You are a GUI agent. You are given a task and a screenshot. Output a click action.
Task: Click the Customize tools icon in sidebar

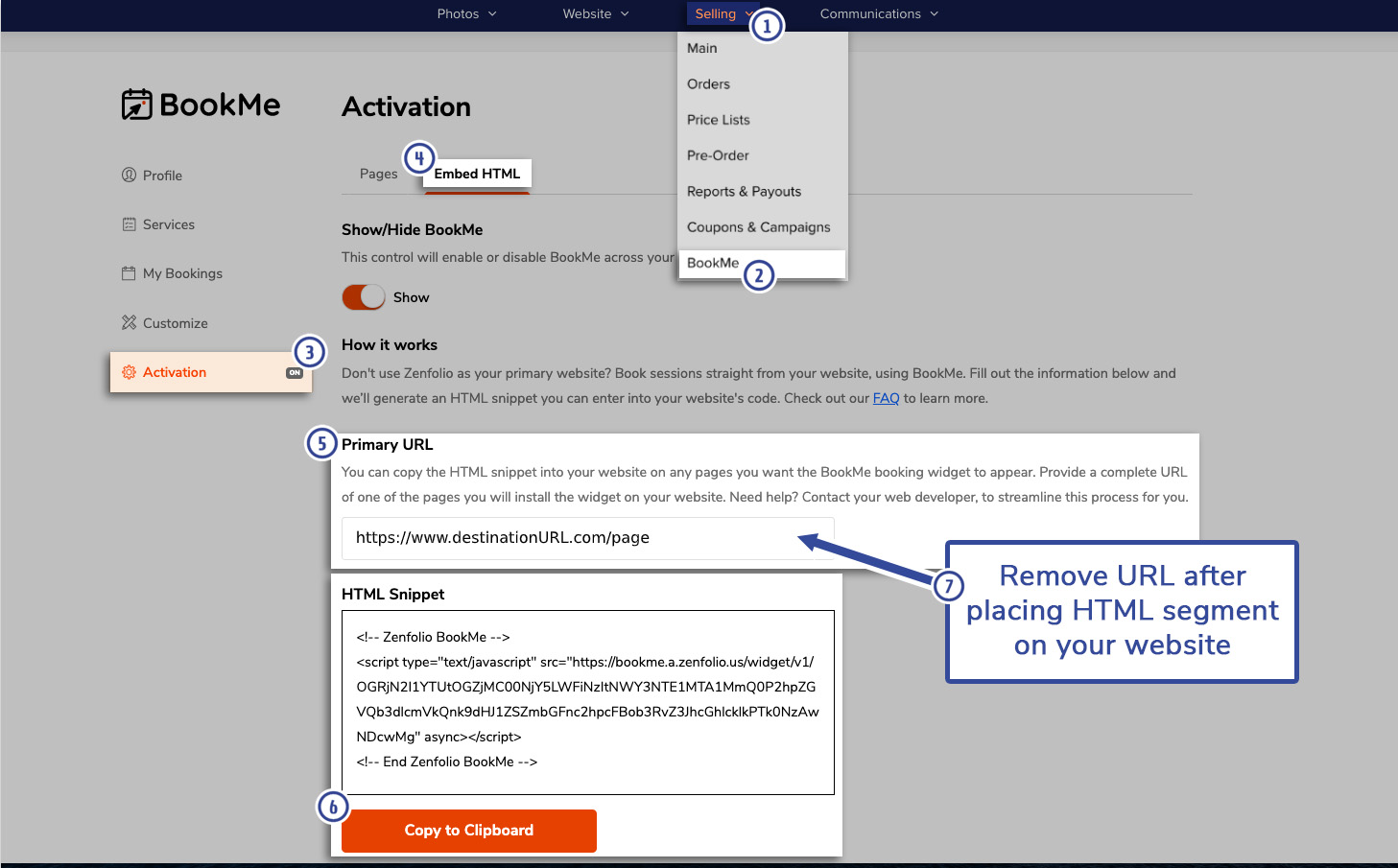pos(129,322)
